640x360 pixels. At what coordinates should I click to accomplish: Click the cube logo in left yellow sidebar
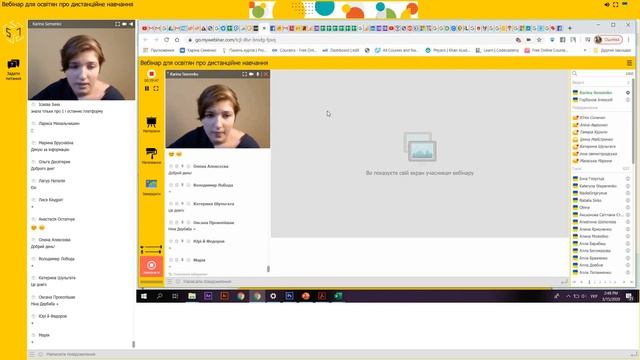[13, 32]
